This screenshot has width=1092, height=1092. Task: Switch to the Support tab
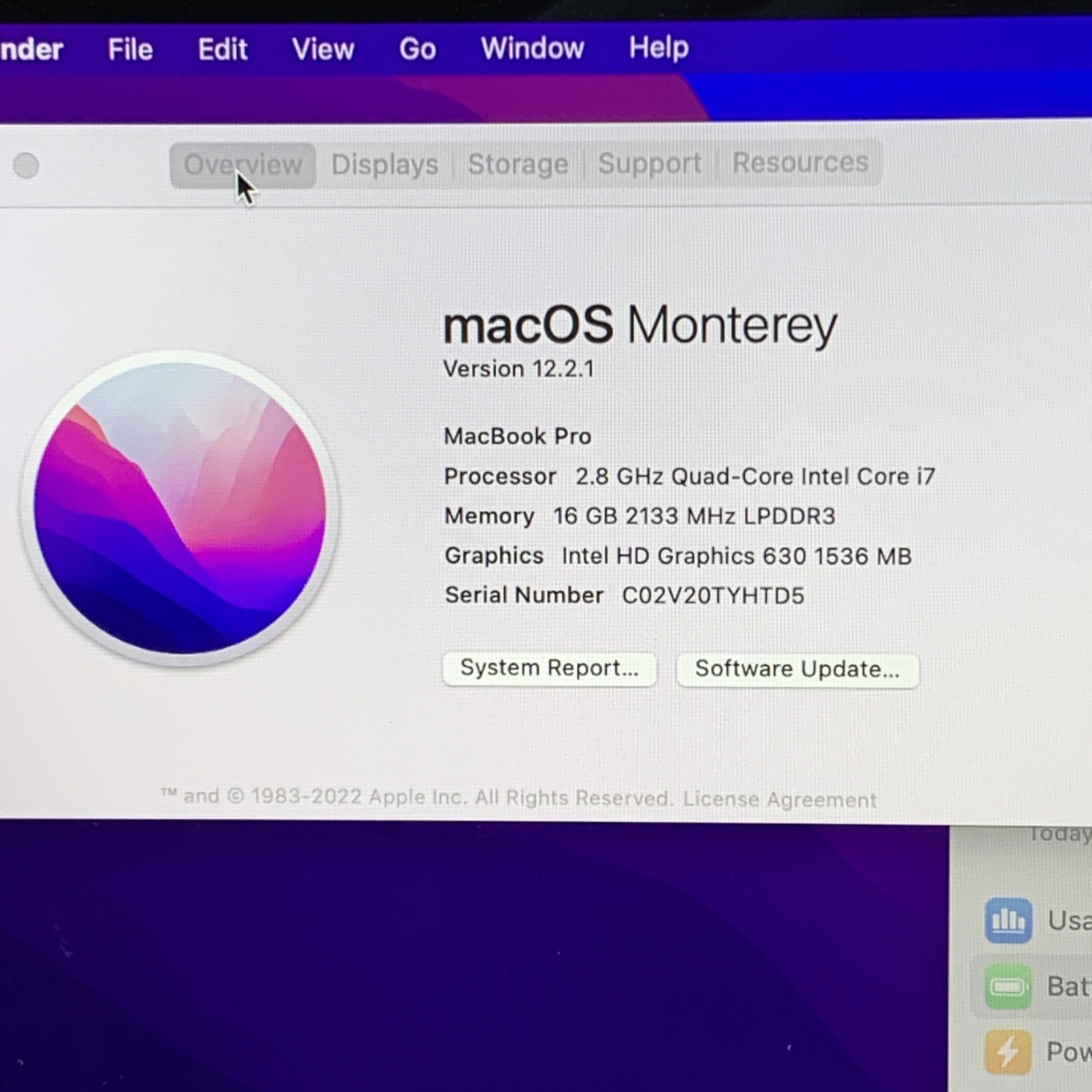(x=650, y=163)
